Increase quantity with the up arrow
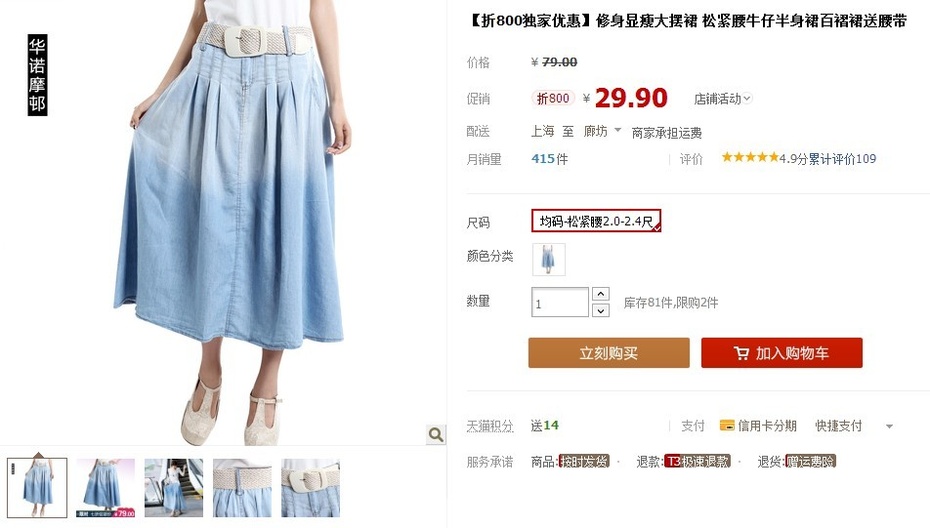930x528 pixels. [601, 294]
